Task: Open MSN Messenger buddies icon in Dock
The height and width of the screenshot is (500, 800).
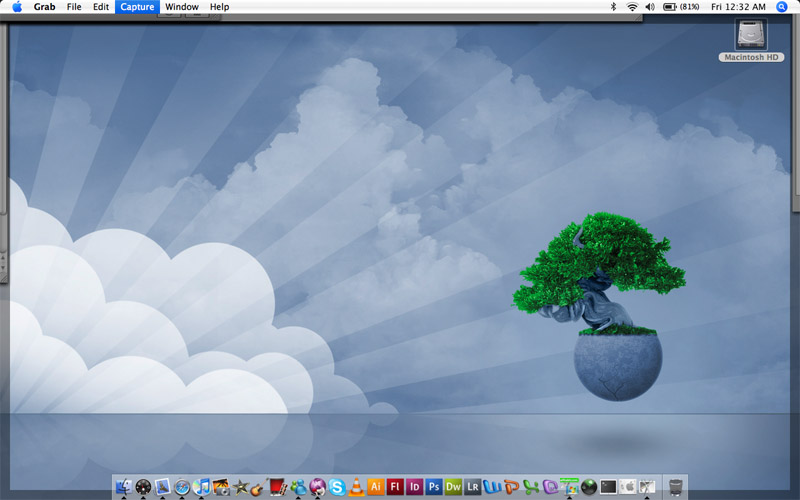Action: tap(298, 487)
